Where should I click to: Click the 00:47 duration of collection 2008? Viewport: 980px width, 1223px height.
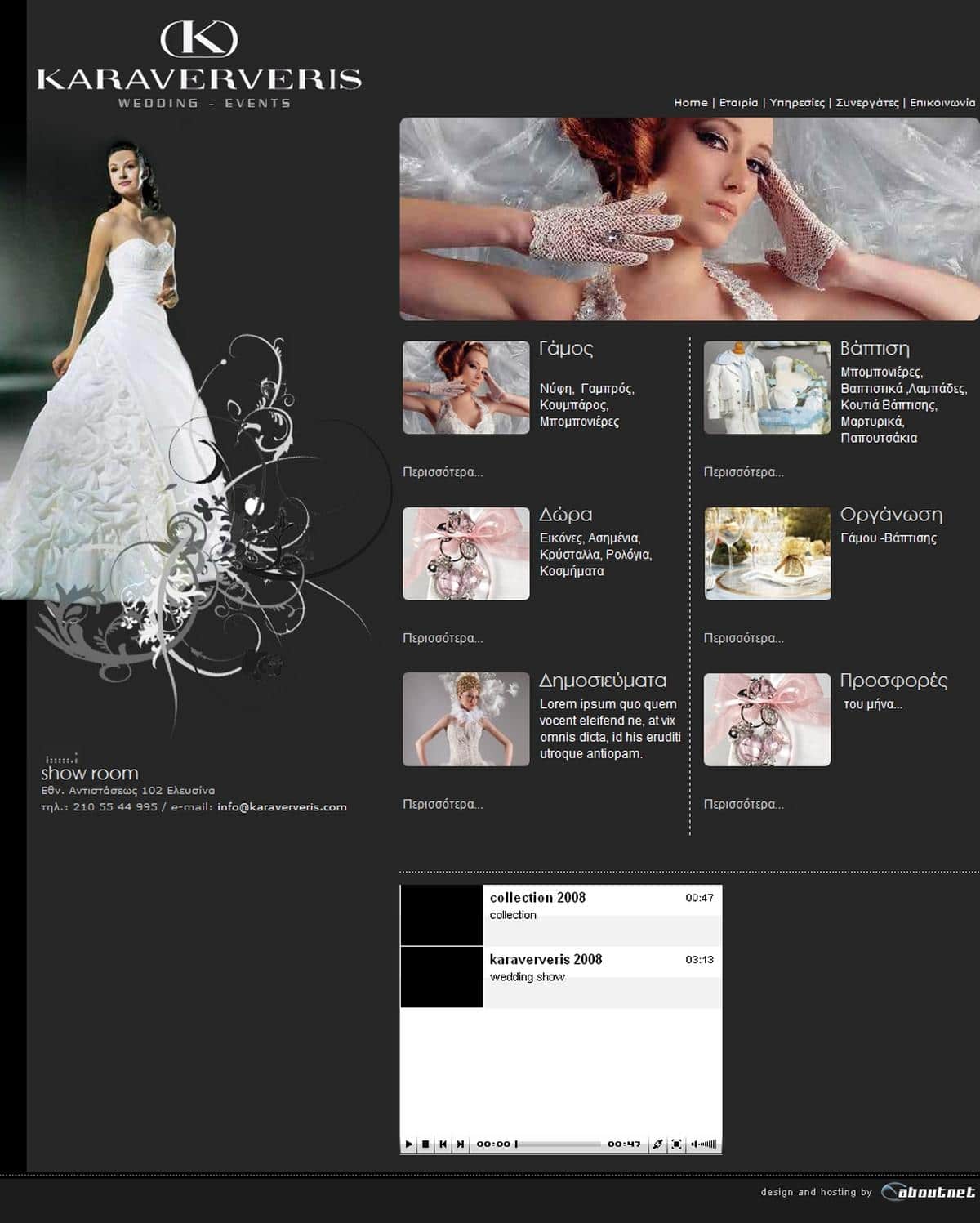click(x=699, y=898)
